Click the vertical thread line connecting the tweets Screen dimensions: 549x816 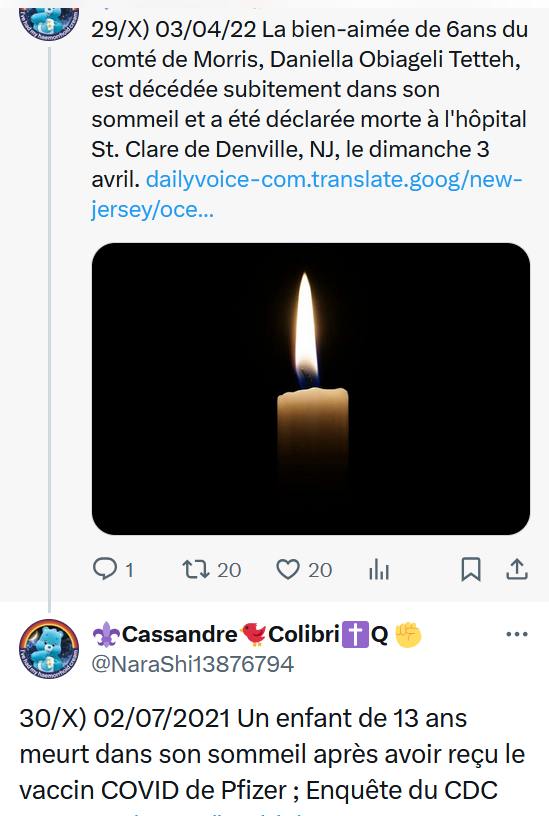click(49, 329)
